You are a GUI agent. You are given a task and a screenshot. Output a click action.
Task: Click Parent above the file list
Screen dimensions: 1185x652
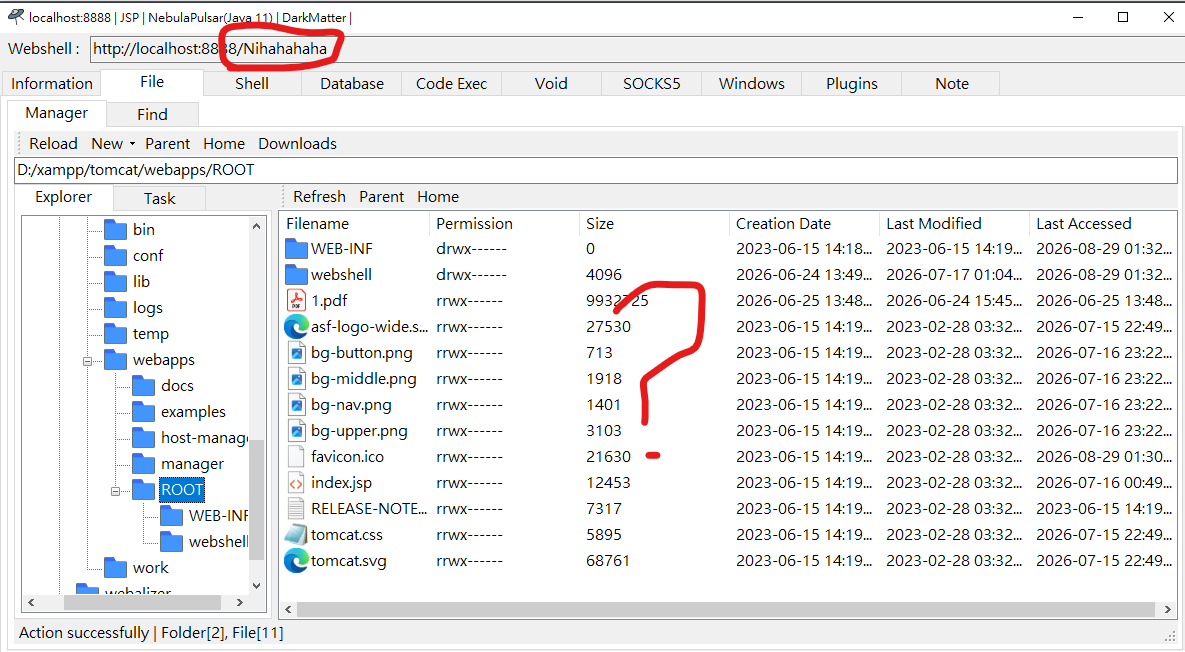point(381,196)
